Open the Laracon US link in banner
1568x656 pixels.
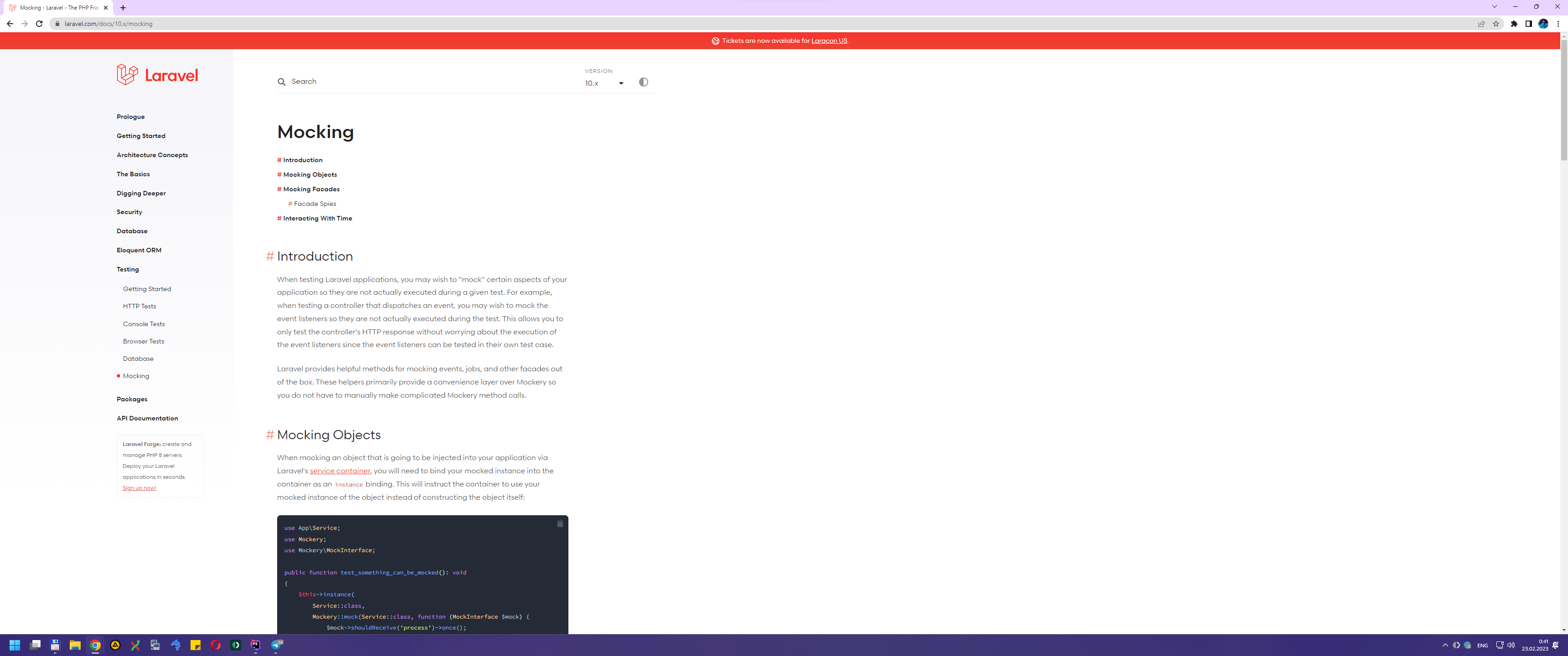(828, 41)
